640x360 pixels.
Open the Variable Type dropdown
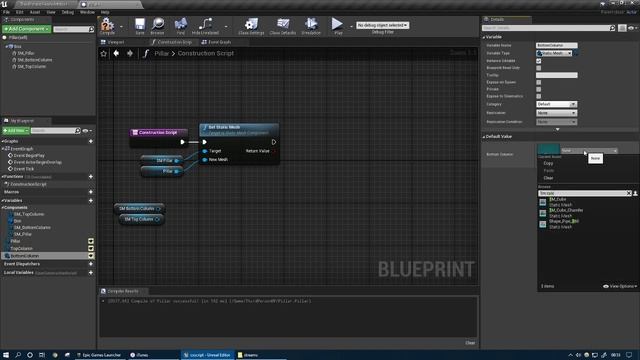pos(554,53)
